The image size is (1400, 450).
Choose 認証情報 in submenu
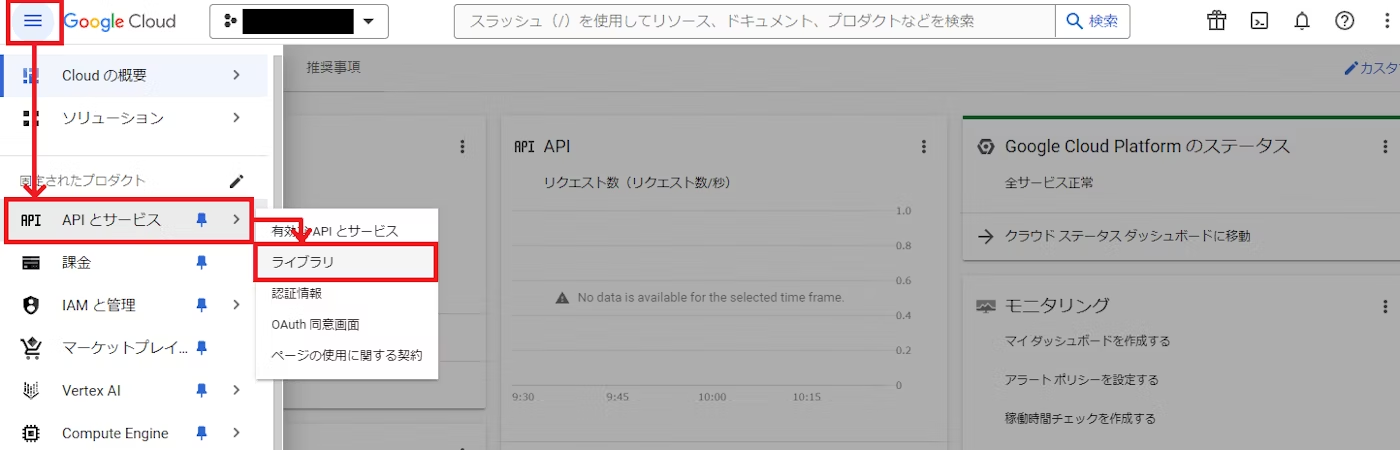tap(347, 293)
